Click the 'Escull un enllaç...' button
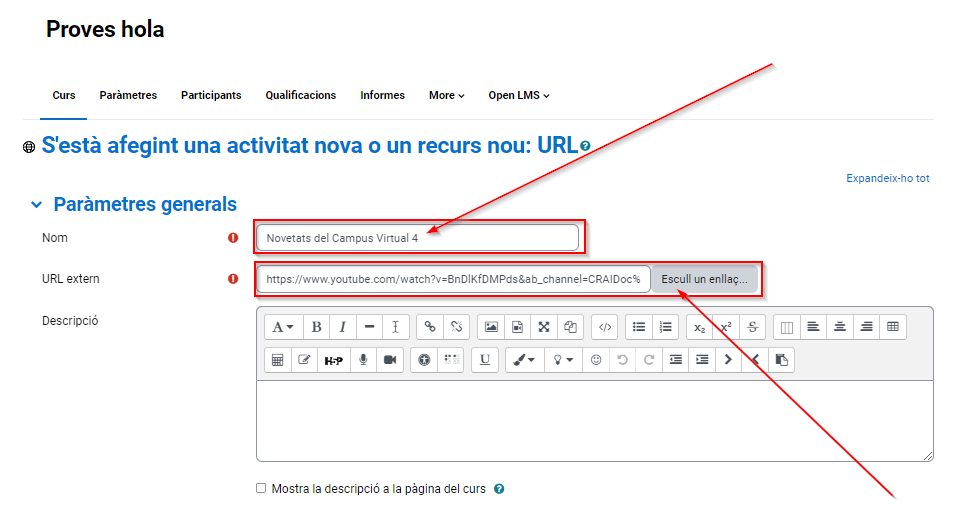 click(704, 280)
